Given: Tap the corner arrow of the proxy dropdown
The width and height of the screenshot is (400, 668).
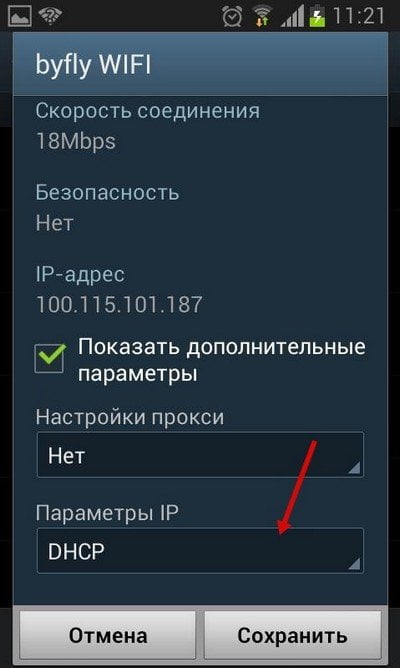Looking at the screenshot, I should (x=354, y=468).
